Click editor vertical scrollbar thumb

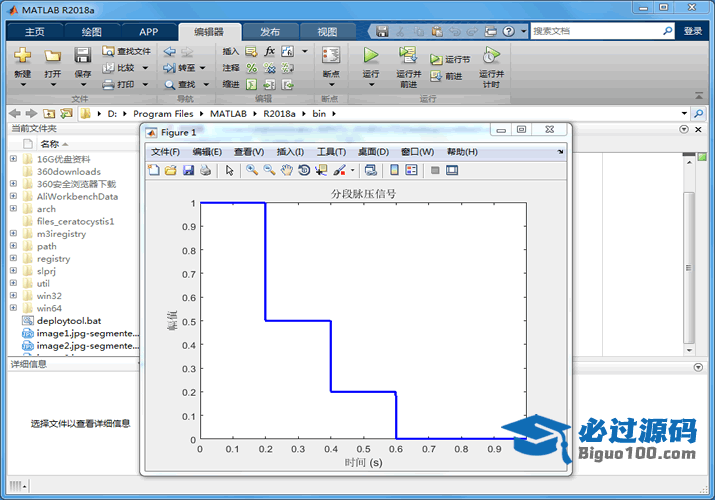click(689, 268)
